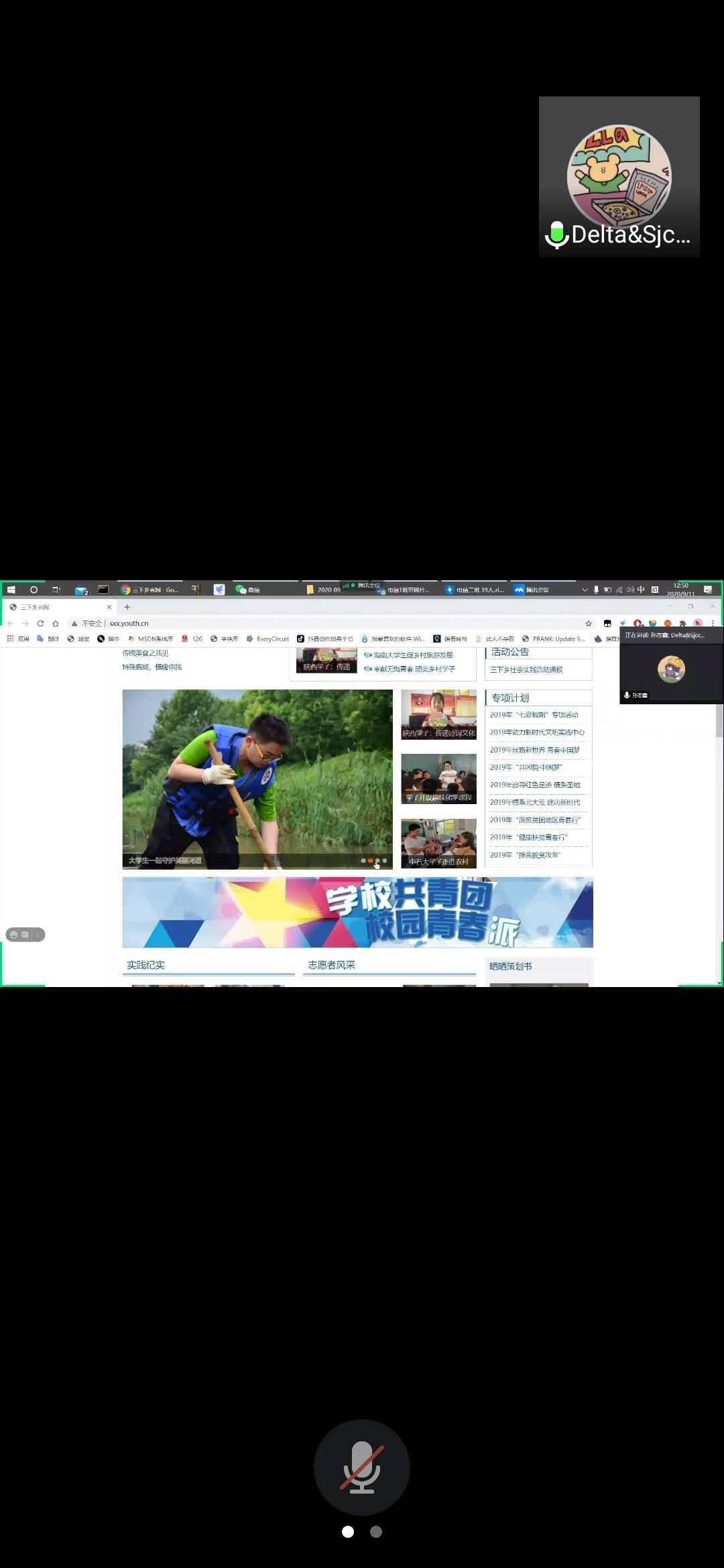Click the Windows Start button
724x1568 pixels.
pyautogui.click(x=11, y=590)
